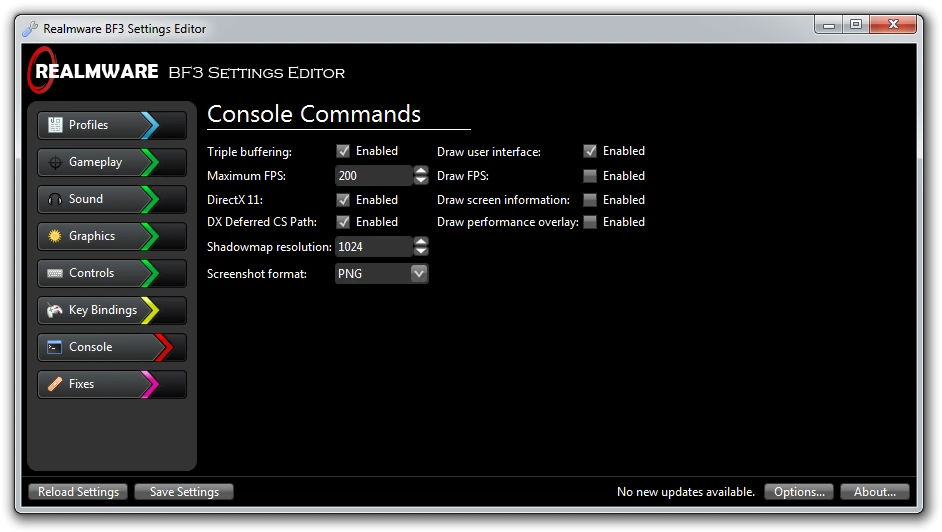Click the Console Commands heading
This screenshot has height=532, width=942.
click(314, 114)
